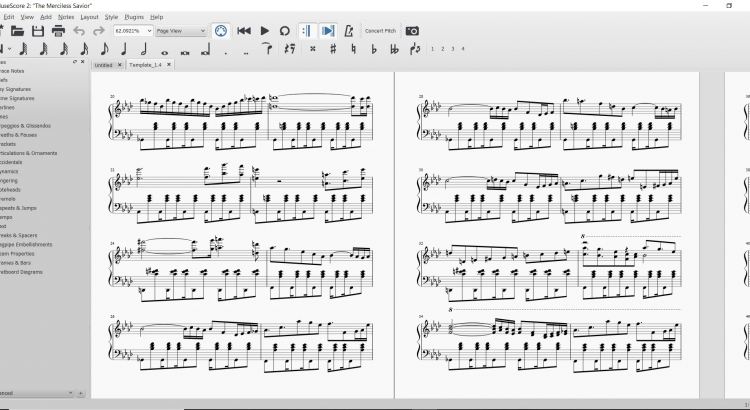Open the Plugins menu
The image size is (750, 410).
[133, 17]
